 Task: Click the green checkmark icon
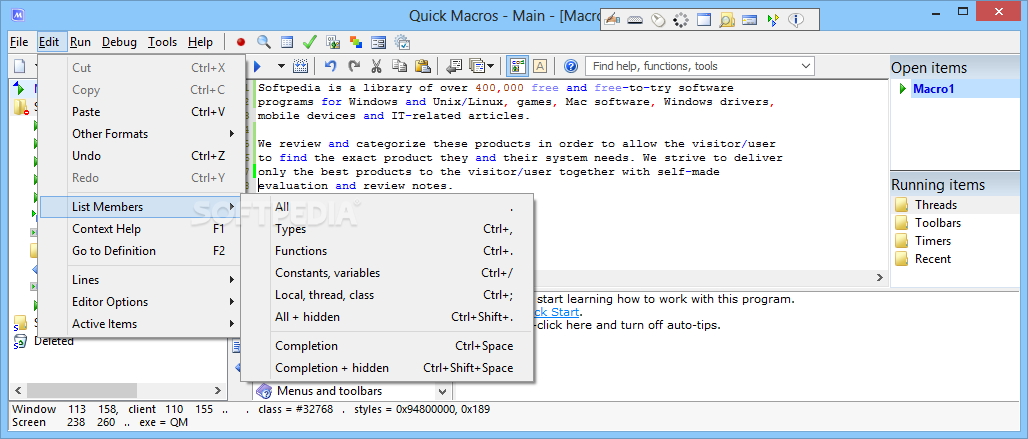coord(309,42)
